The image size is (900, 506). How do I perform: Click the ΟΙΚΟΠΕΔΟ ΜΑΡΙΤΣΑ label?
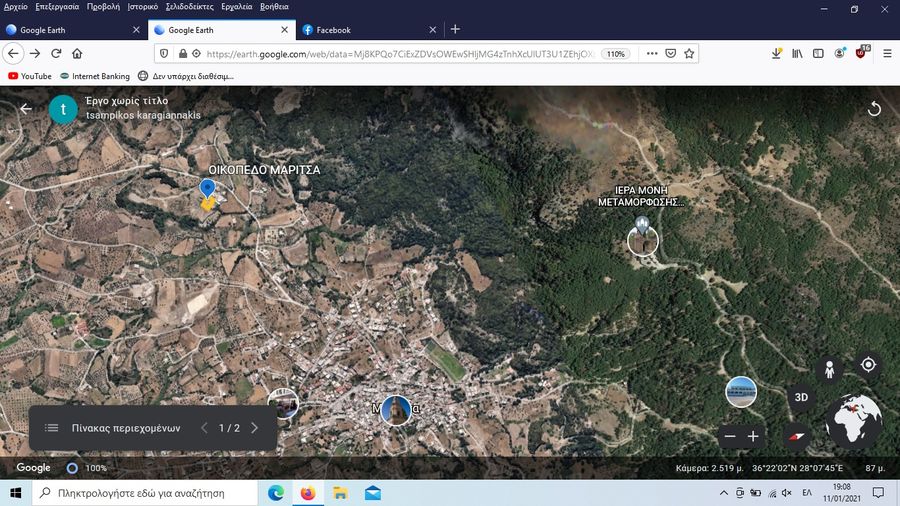point(264,170)
